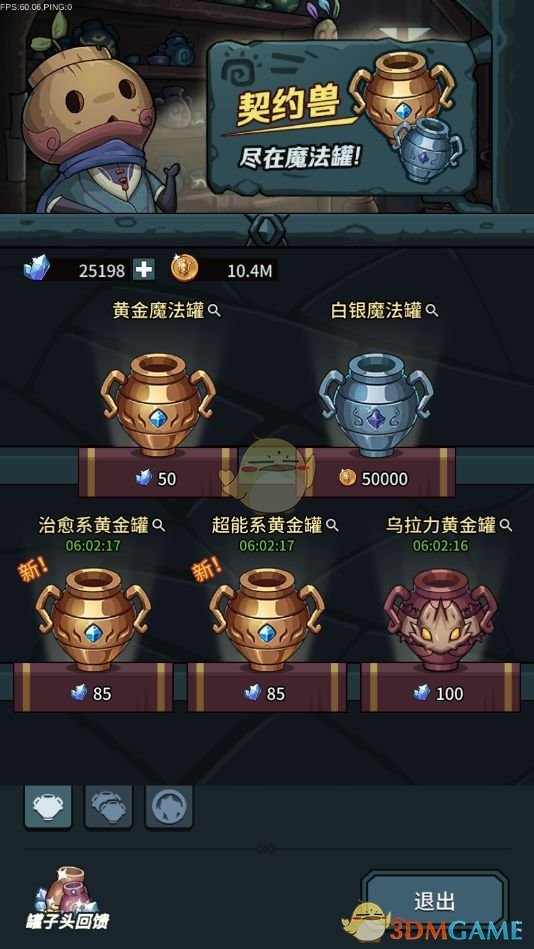Click the 退出 exit button
Image resolution: width=534 pixels, height=949 pixels.
click(x=435, y=901)
